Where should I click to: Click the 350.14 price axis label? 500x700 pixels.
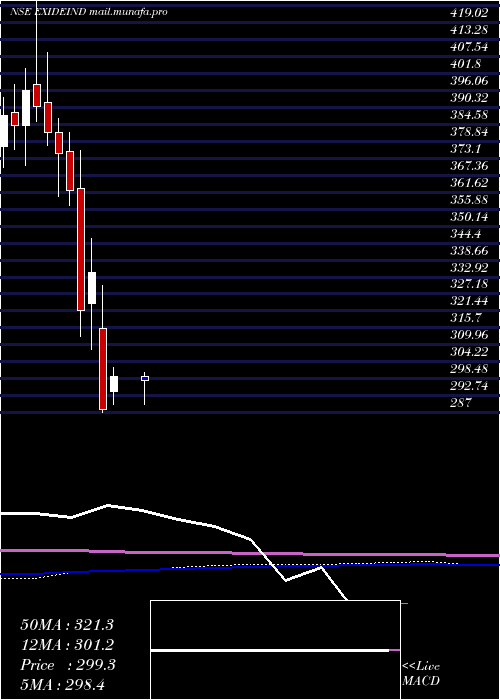[469, 217]
